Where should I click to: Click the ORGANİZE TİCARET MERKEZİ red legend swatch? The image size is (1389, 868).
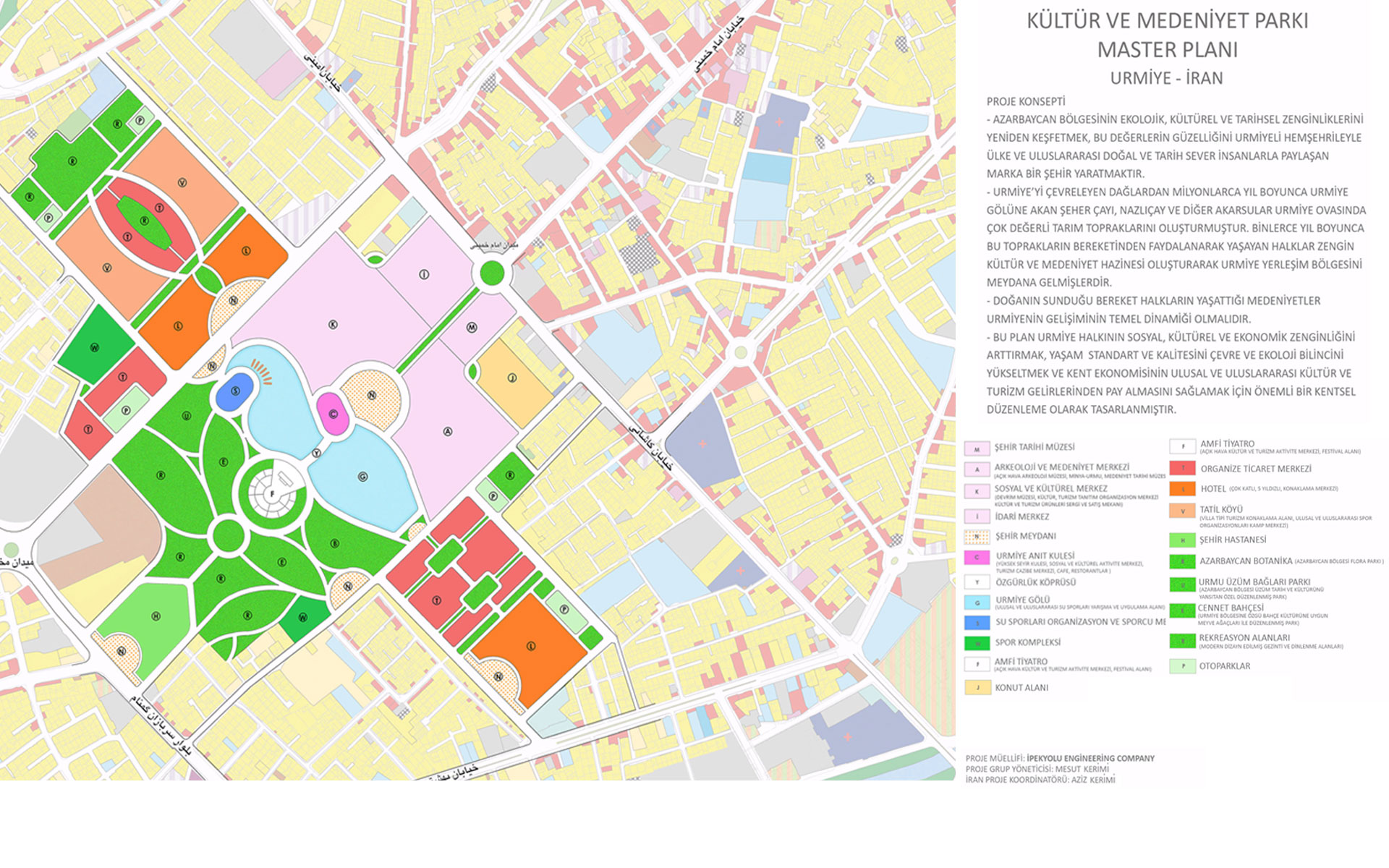click(x=1182, y=469)
